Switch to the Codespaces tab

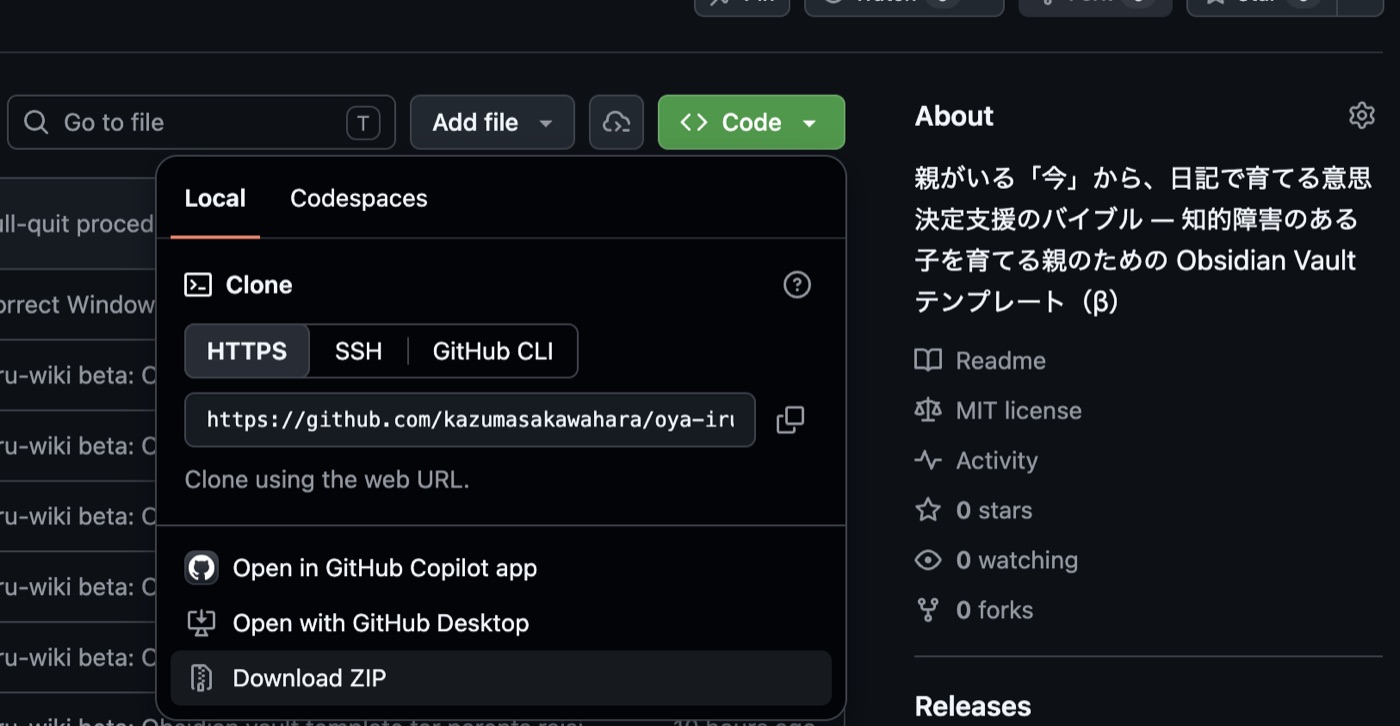coord(358,198)
